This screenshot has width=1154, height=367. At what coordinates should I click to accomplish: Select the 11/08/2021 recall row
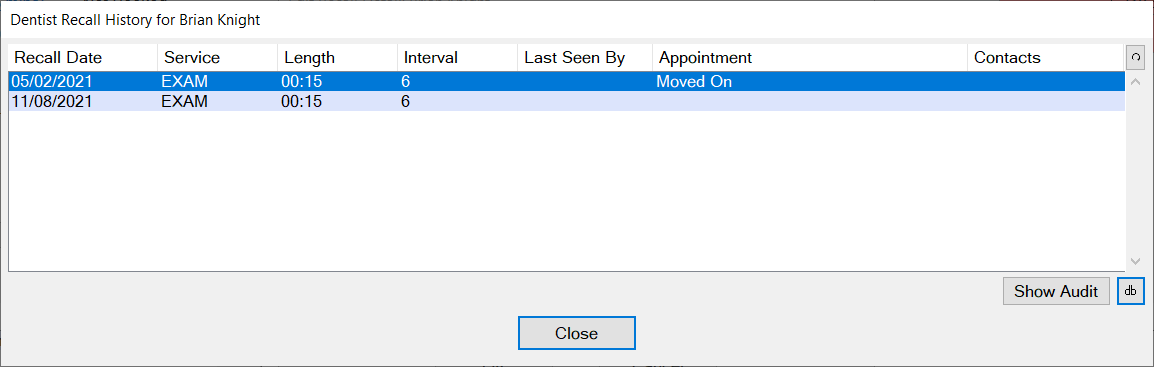(x=567, y=101)
